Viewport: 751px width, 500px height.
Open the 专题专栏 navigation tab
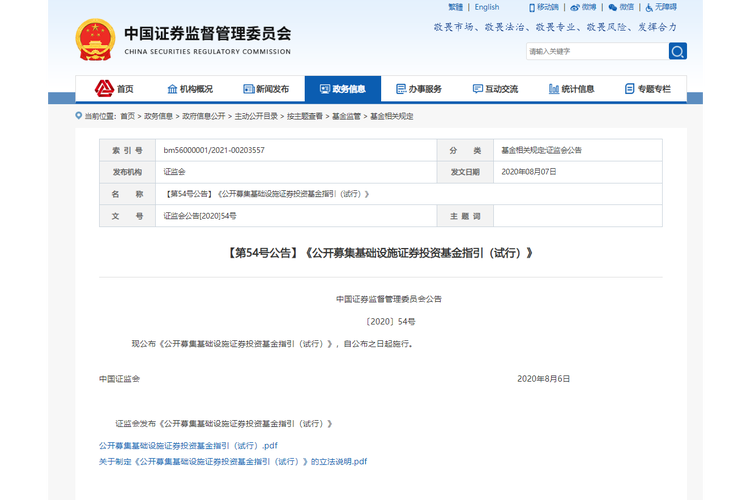pyautogui.click(x=648, y=89)
